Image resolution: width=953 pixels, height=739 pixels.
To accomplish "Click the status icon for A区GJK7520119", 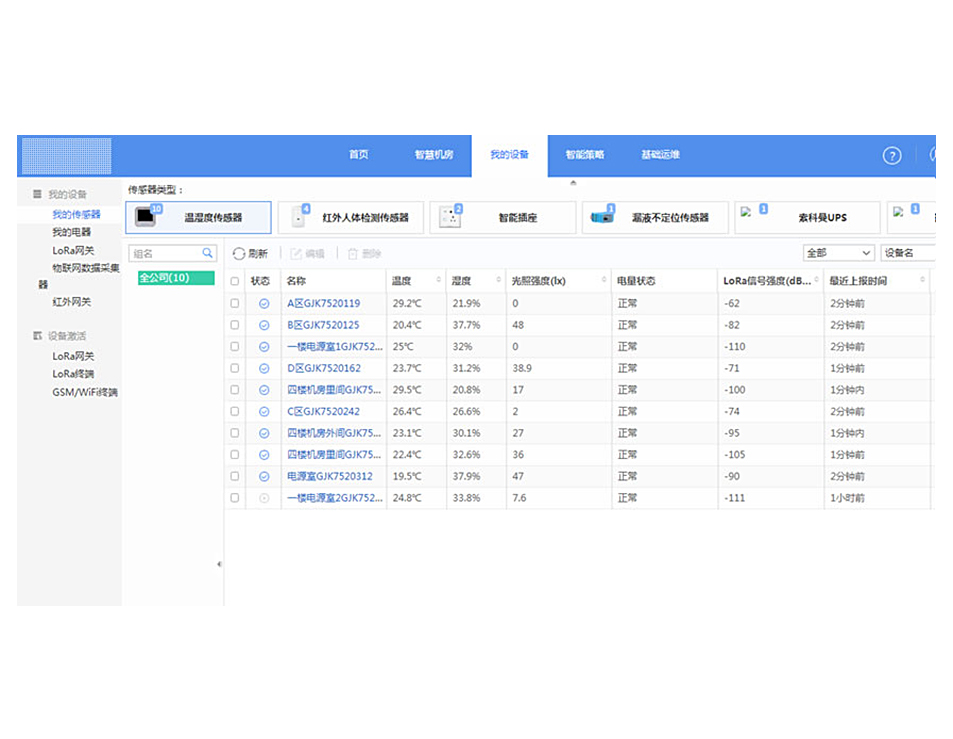I will point(264,303).
